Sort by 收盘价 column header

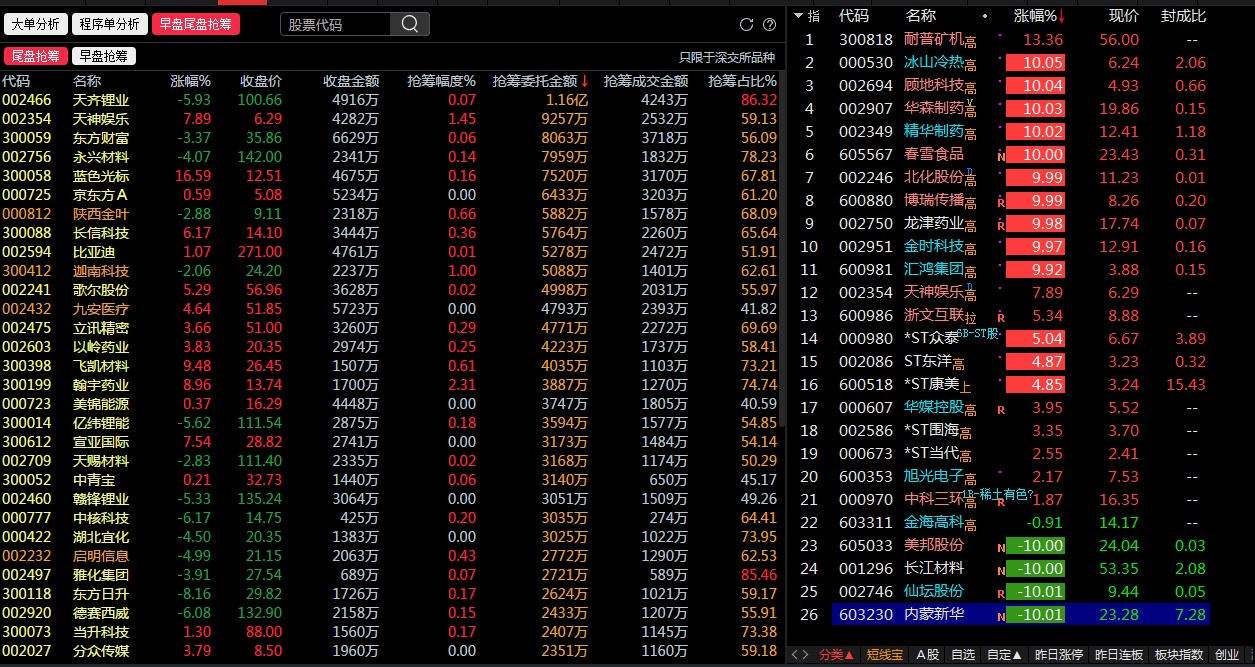click(x=261, y=80)
